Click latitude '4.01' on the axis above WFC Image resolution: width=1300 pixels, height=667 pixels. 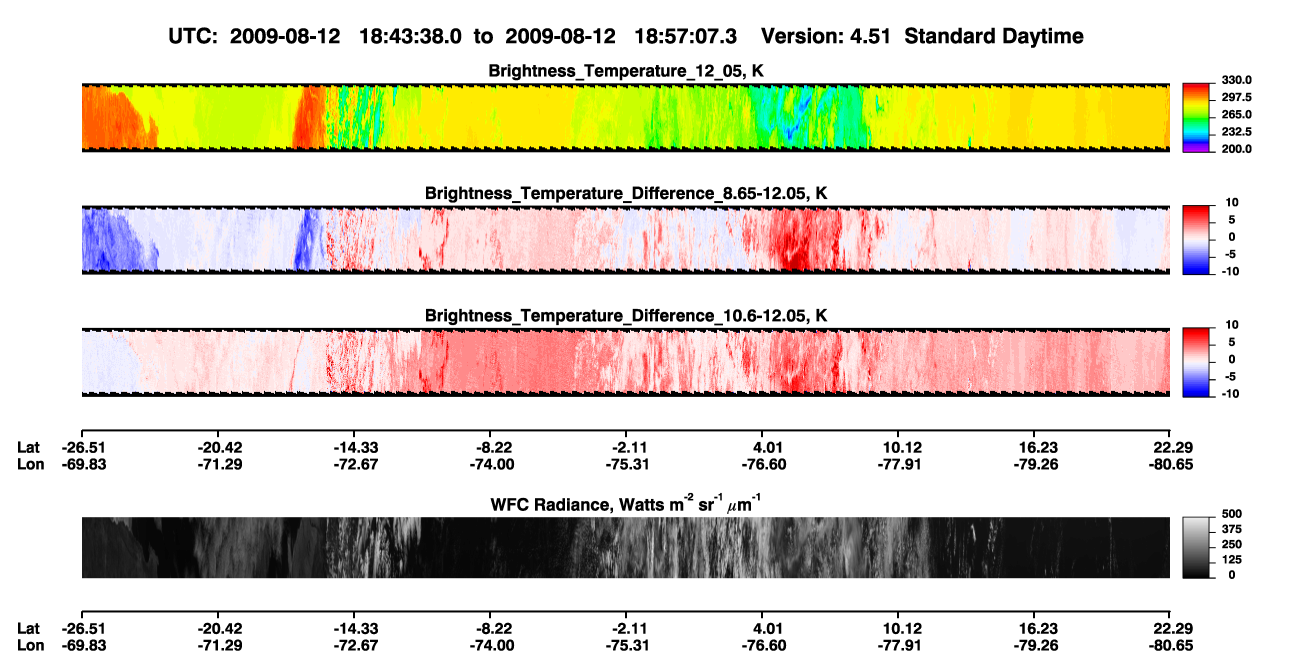pos(765,447)
